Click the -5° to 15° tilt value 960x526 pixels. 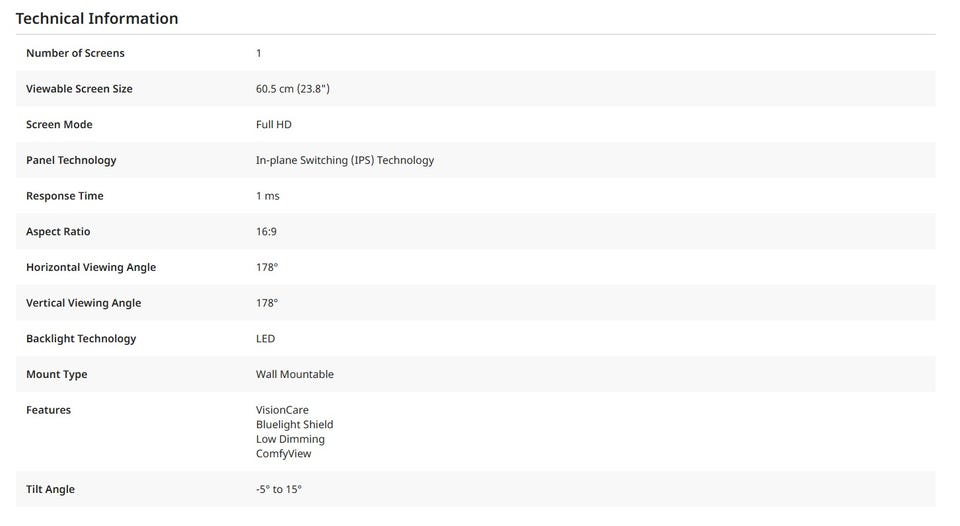279,490
